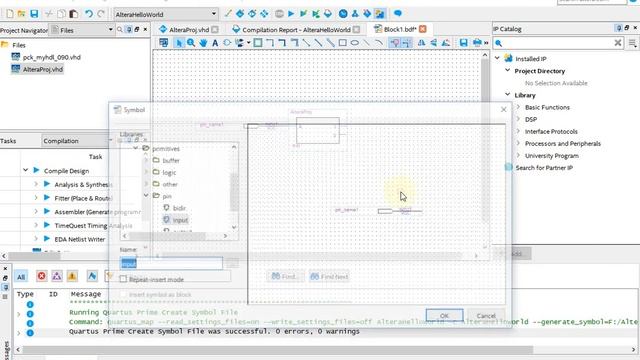Select the magnifier Zoom tool
The image size is (640, 360).
tap(191, 43)
